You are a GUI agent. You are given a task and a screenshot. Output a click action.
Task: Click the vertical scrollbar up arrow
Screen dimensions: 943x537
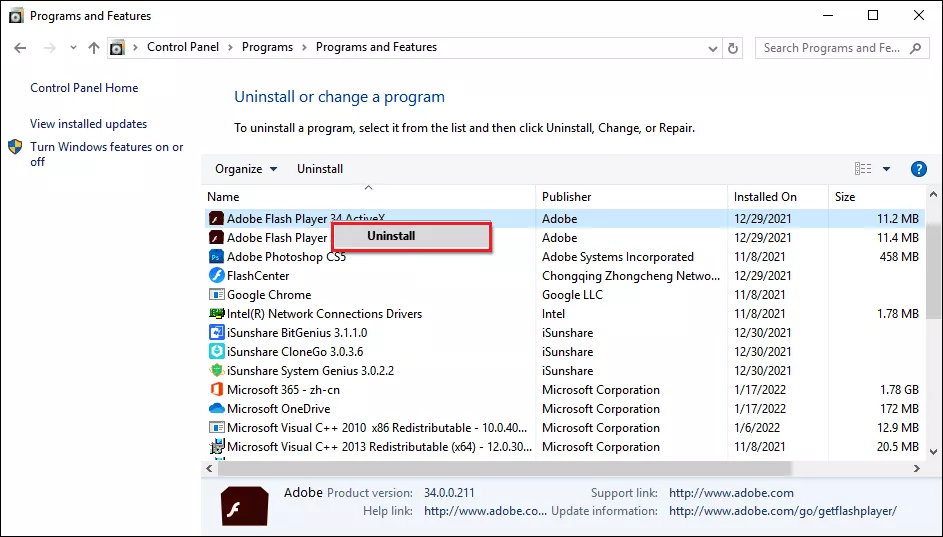(933, 195)
